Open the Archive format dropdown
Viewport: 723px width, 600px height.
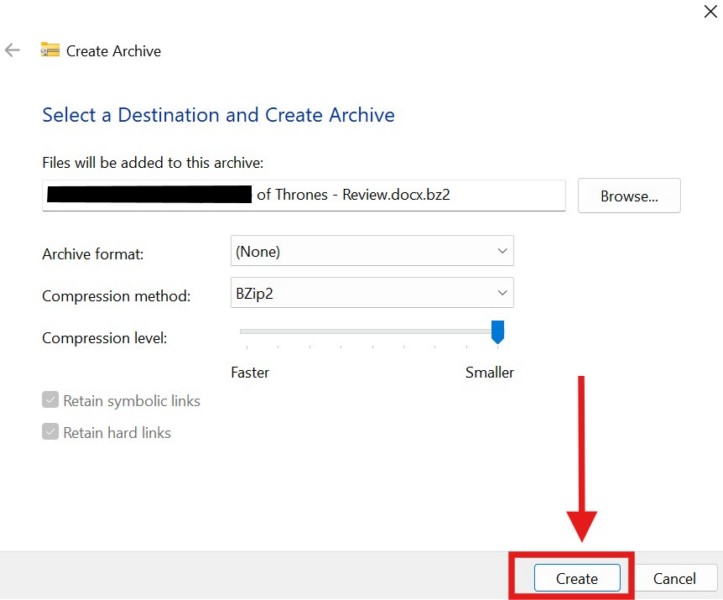[x=371, y=252]
